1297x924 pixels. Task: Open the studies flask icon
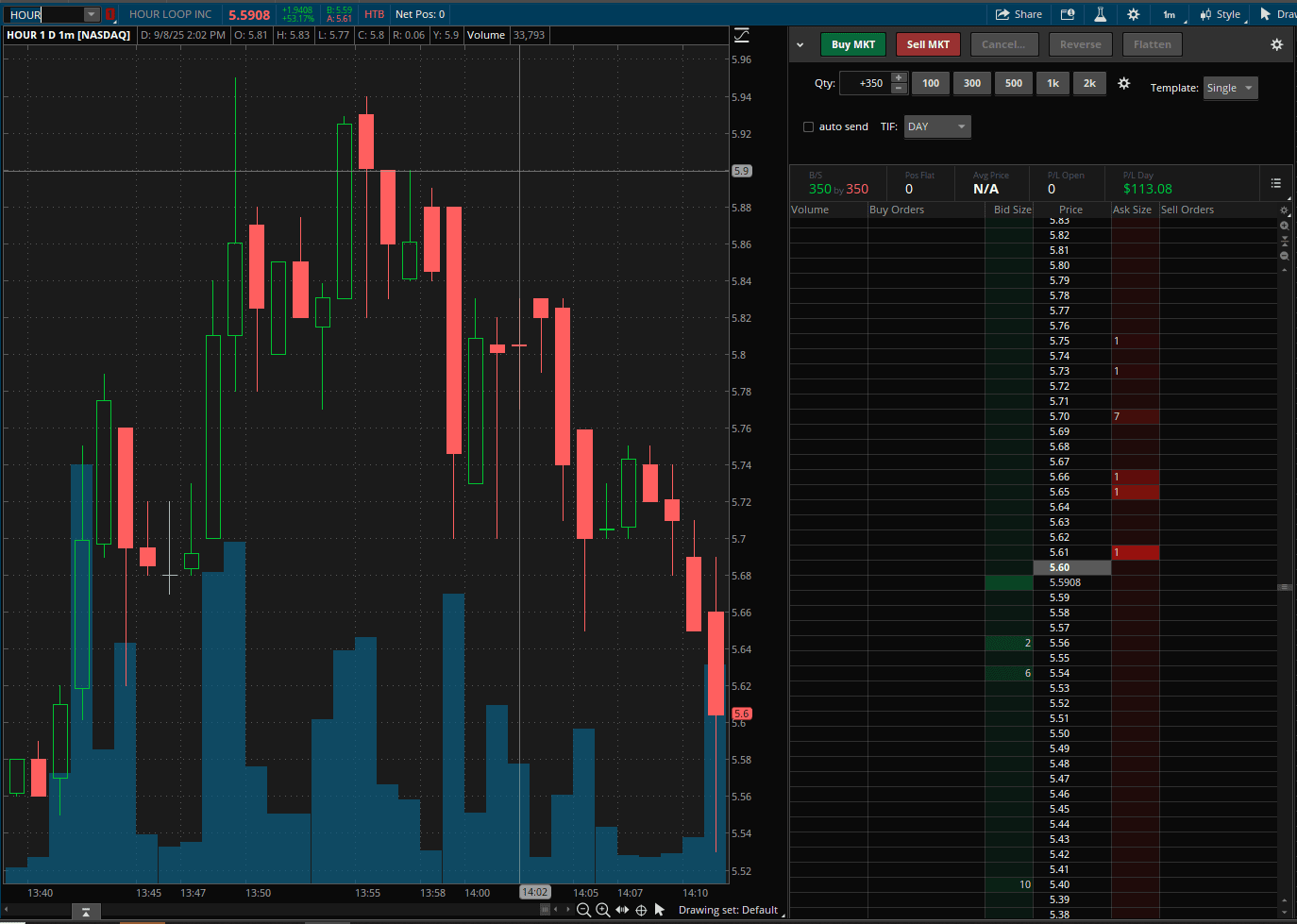coord(1101,14)
